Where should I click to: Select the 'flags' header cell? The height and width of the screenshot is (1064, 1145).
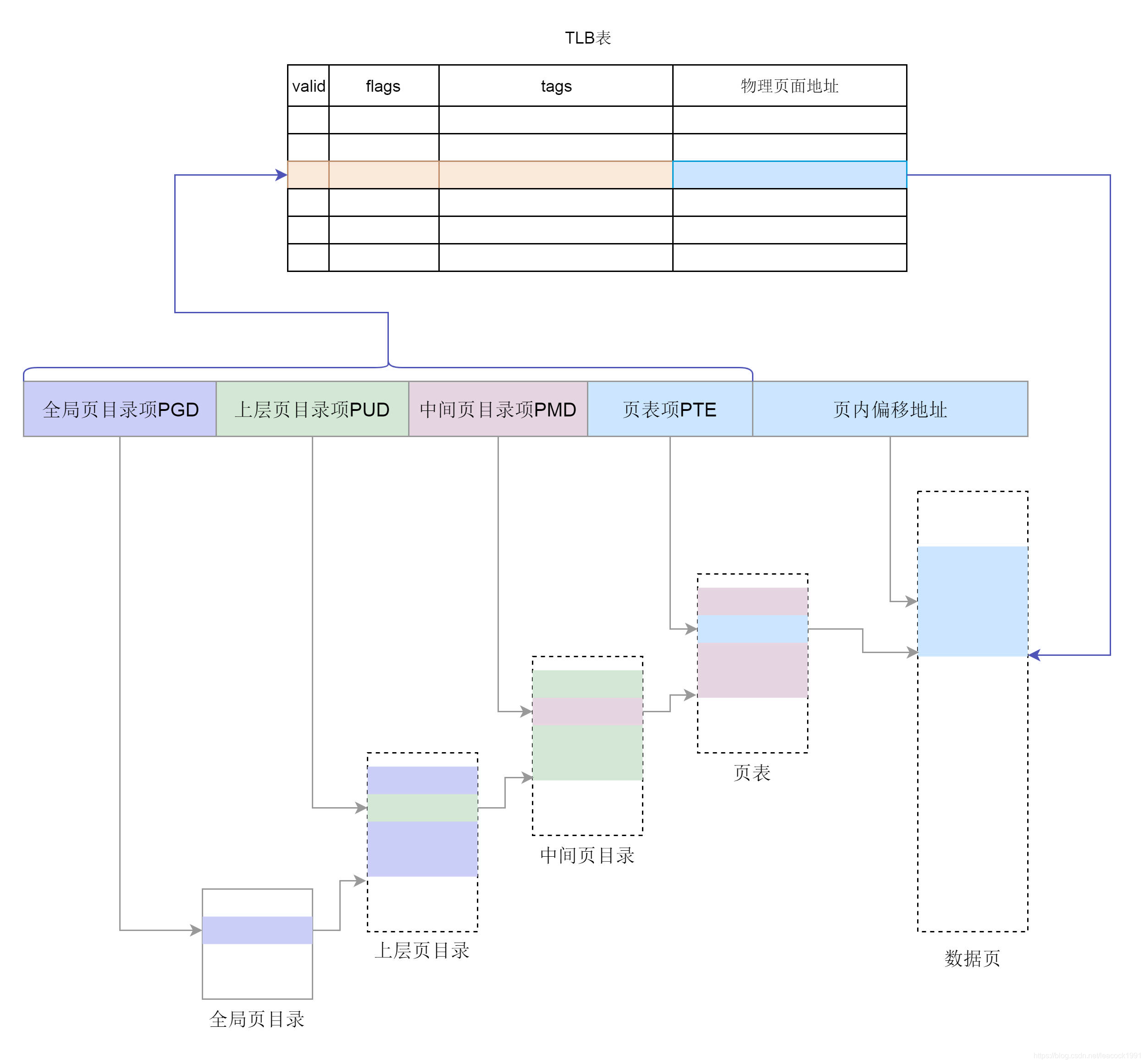(x=384, y=86)
